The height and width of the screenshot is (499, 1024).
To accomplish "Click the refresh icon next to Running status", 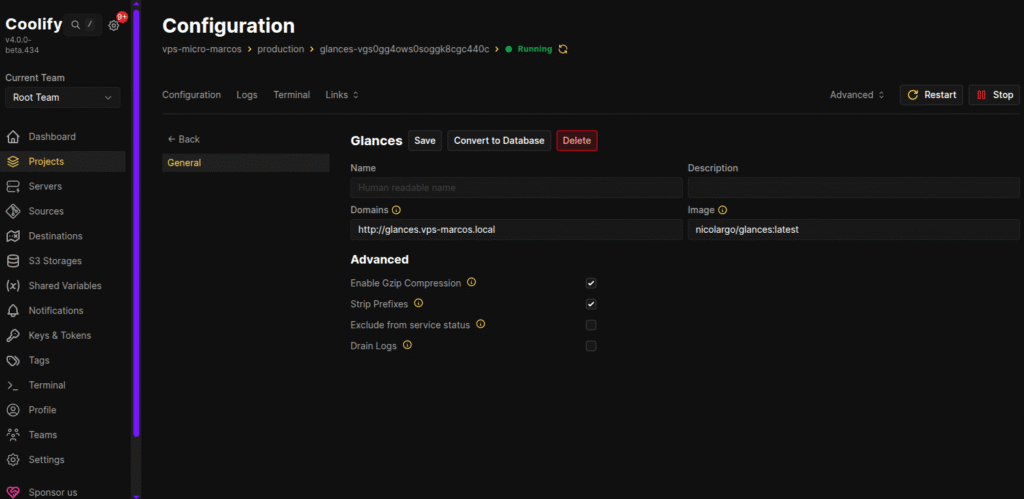I will (x=563, y=49).
